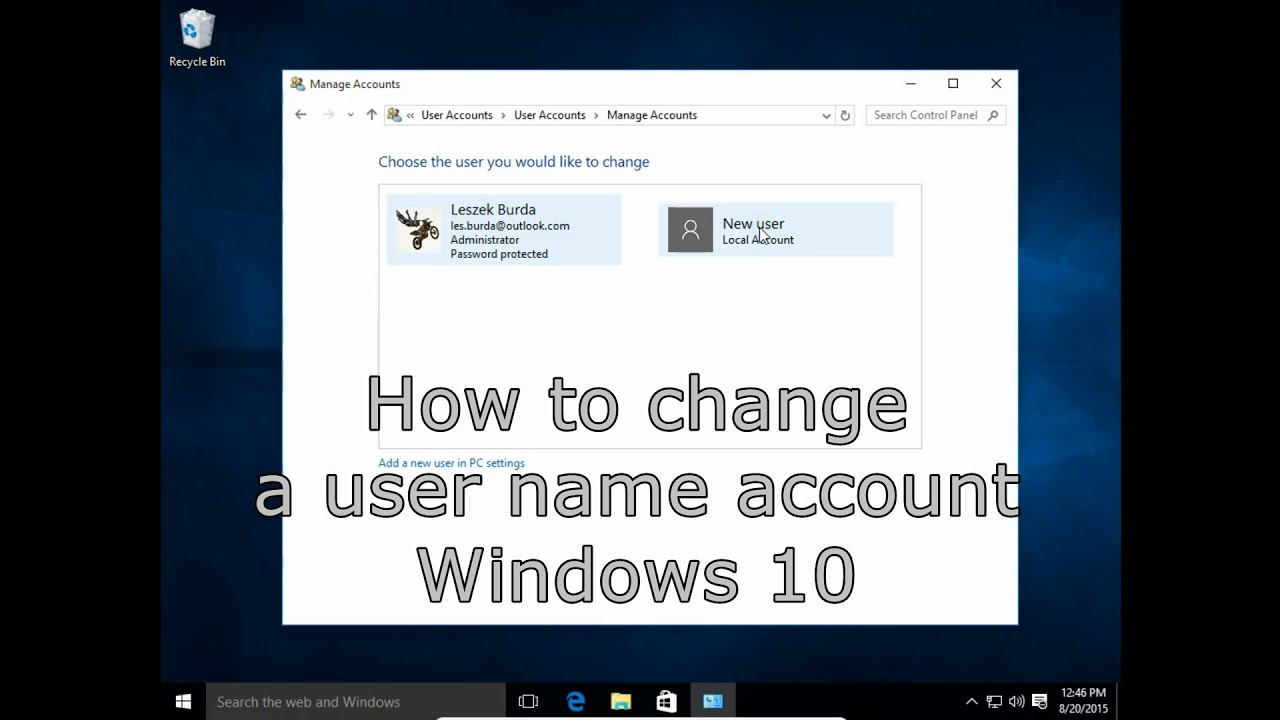Click the network icon in the tray
The image size is (1280, 720).
(994, 702)
